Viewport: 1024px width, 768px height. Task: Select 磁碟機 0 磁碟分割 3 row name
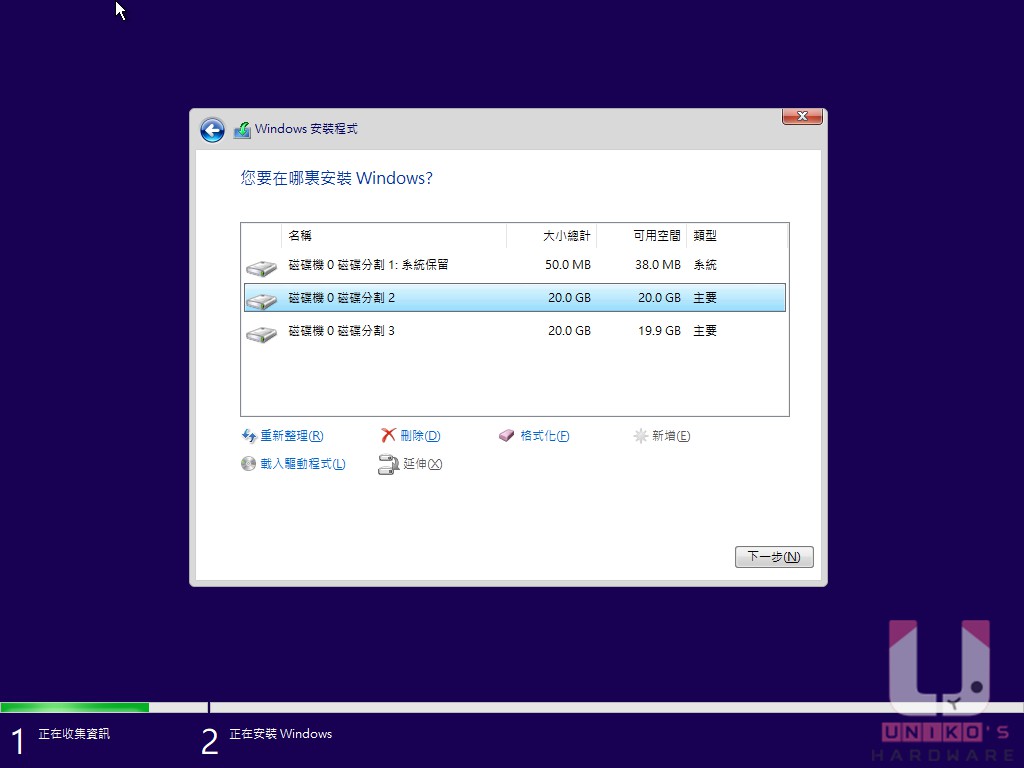point(342,331)
